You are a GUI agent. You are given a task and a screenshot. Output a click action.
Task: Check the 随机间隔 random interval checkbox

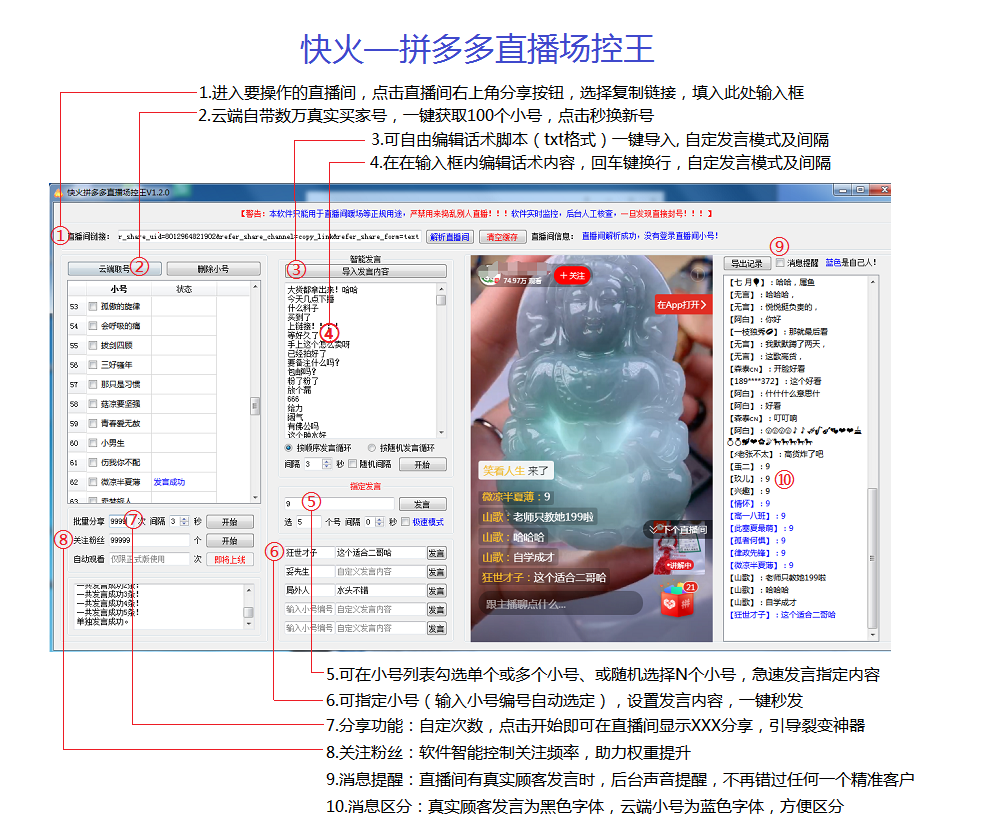point(352,464)
